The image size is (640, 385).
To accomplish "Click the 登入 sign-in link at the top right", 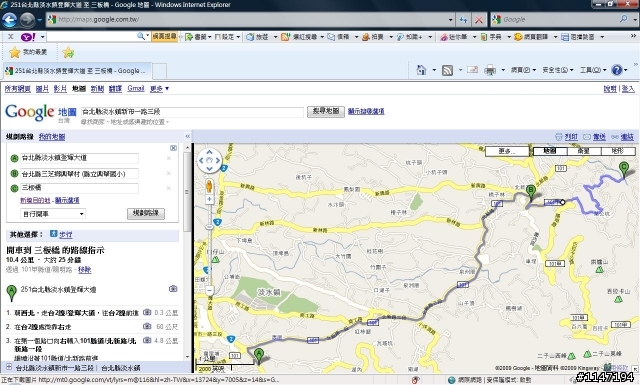I will coord(628,89).
